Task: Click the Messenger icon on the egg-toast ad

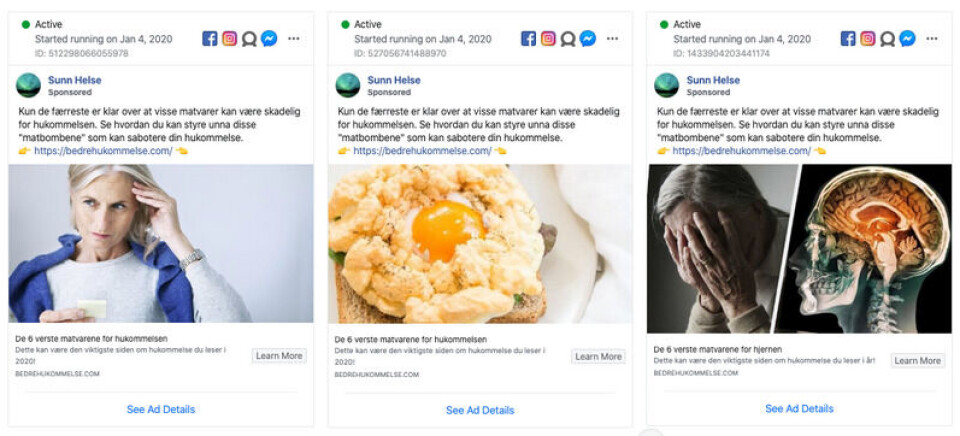Action: point(588,39)
